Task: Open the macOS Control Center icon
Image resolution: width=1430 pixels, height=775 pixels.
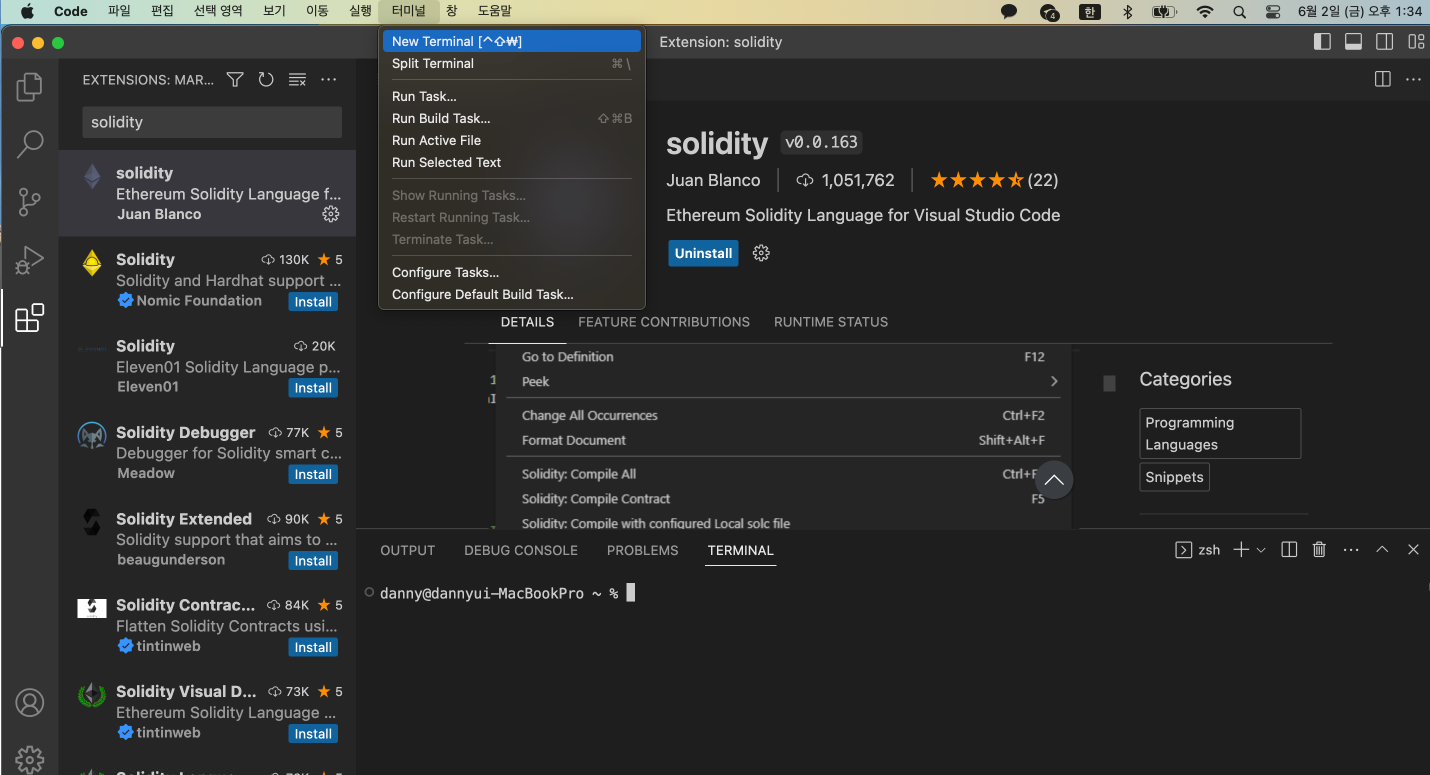Action: [x=1272, y=11]
